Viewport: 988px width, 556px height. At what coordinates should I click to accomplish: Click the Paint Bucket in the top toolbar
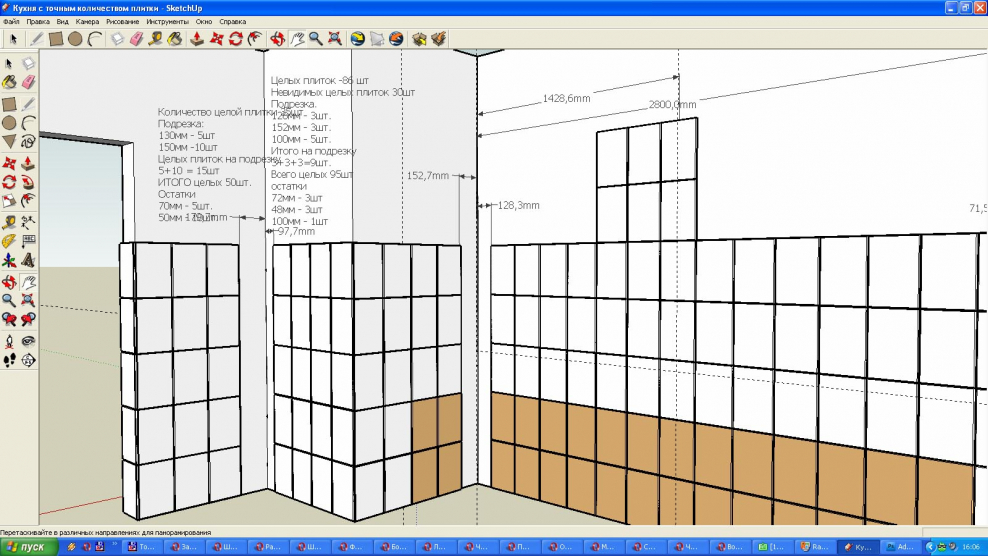174,39
